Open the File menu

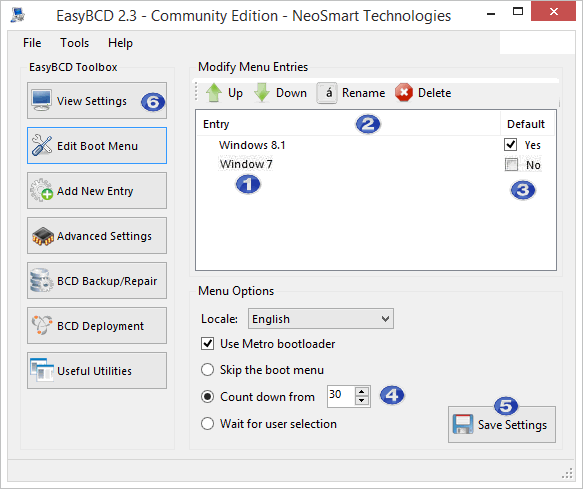(x=32, y=43)
